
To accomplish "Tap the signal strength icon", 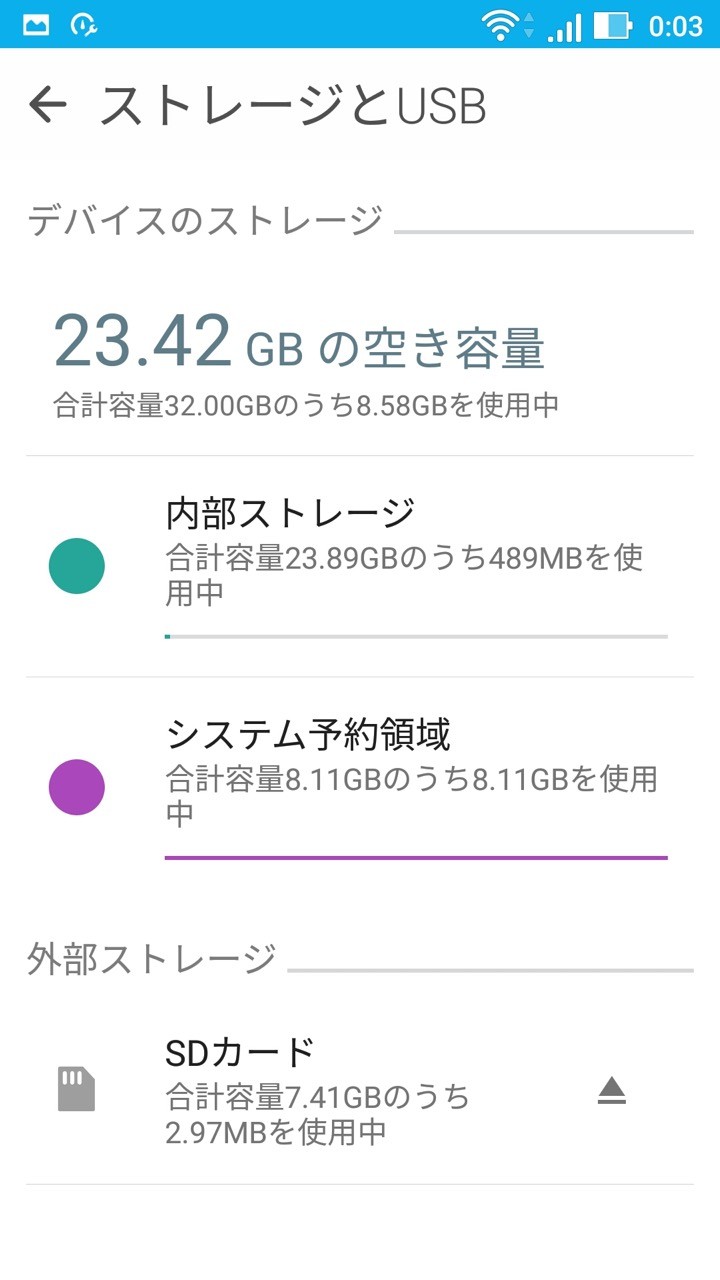I will [x=564, y=26].
